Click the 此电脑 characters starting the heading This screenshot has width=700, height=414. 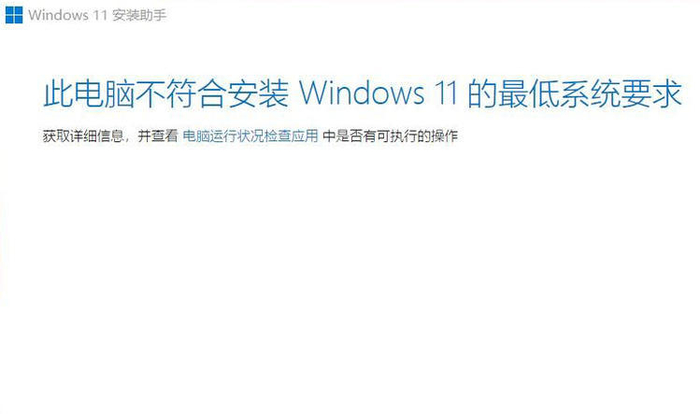[89, 94]
